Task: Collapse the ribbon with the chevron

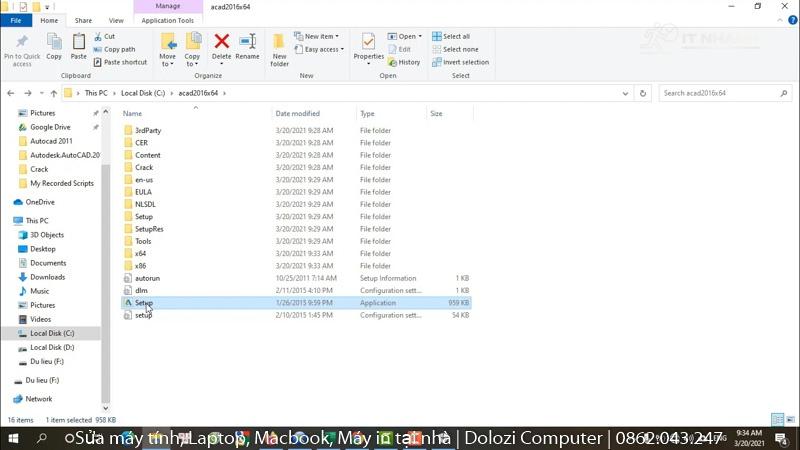Action: coord(780,20)
